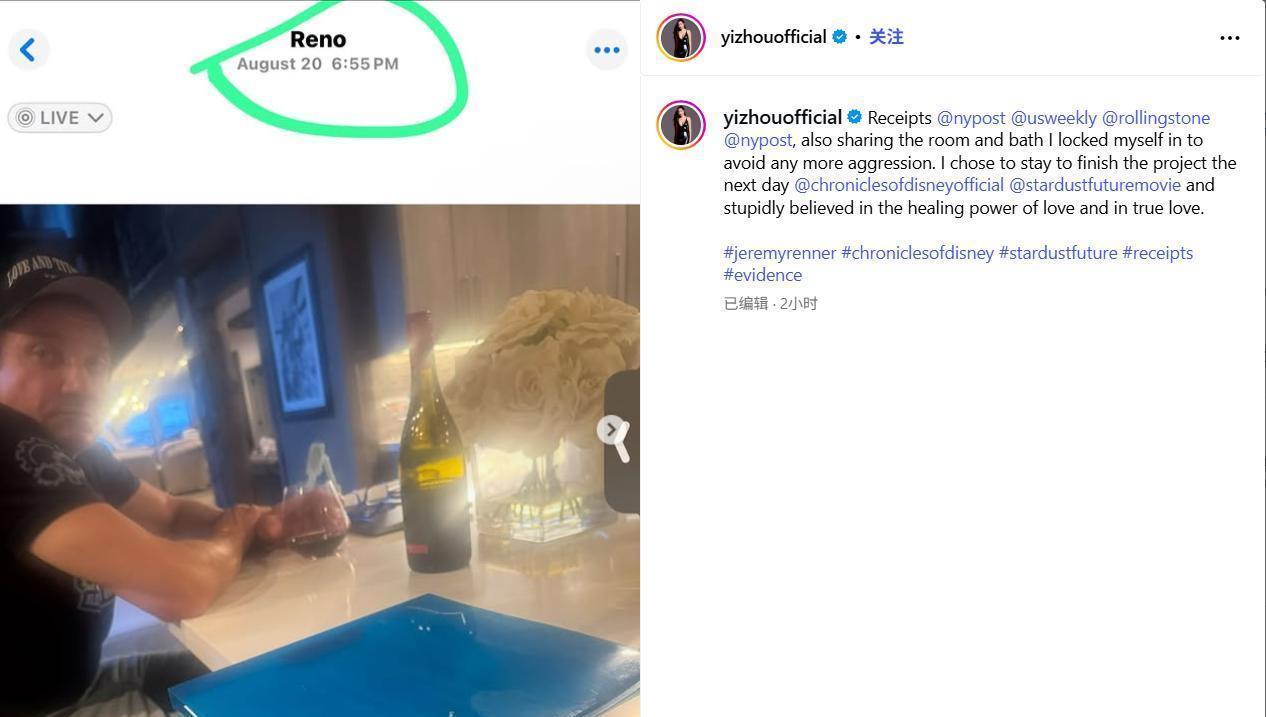Screen dimensions: 1266x717
Task: Open the #stardustfuture hashtag
Action: point(1057,253)
